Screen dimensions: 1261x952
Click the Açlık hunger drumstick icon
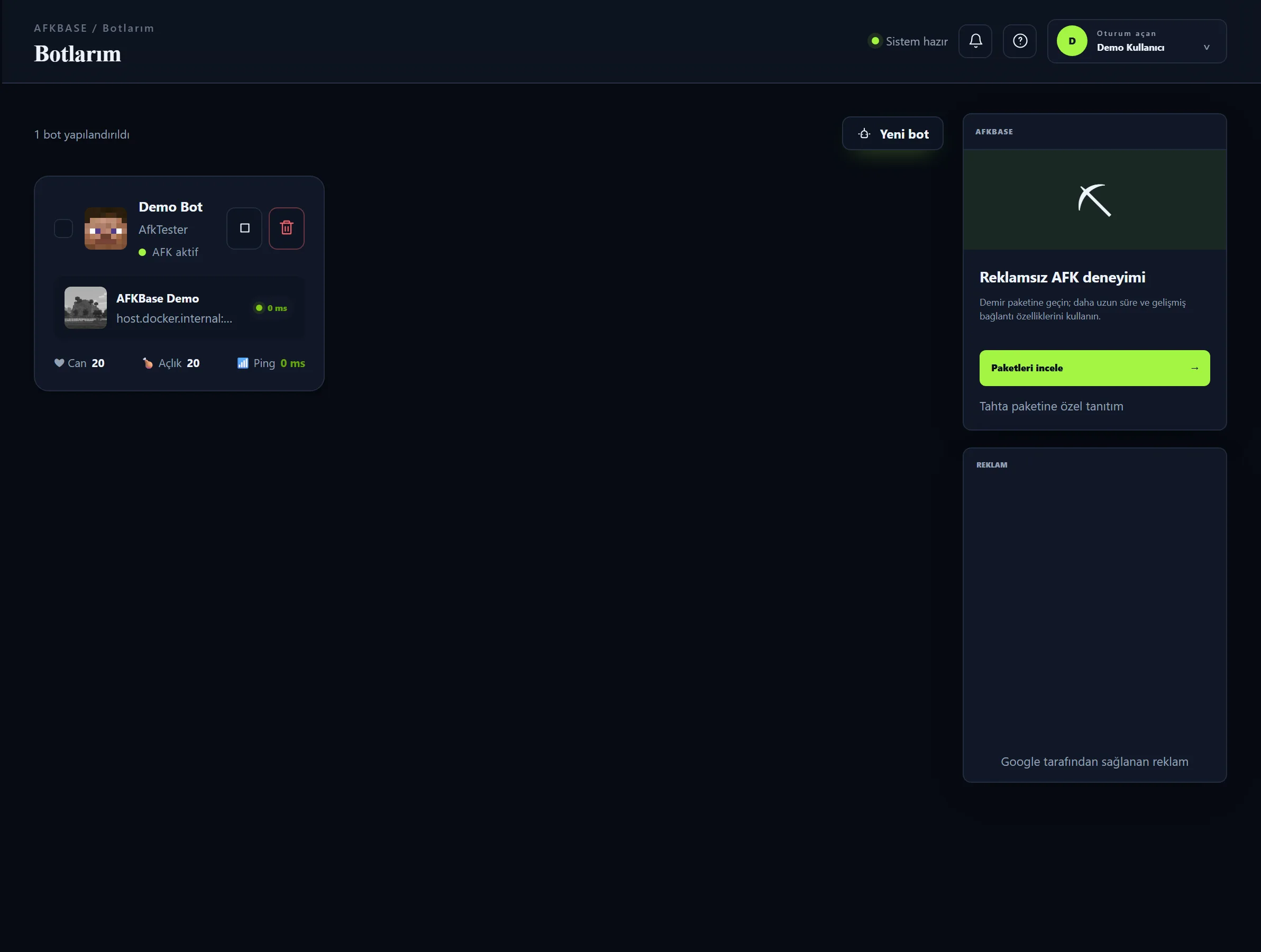148,363
